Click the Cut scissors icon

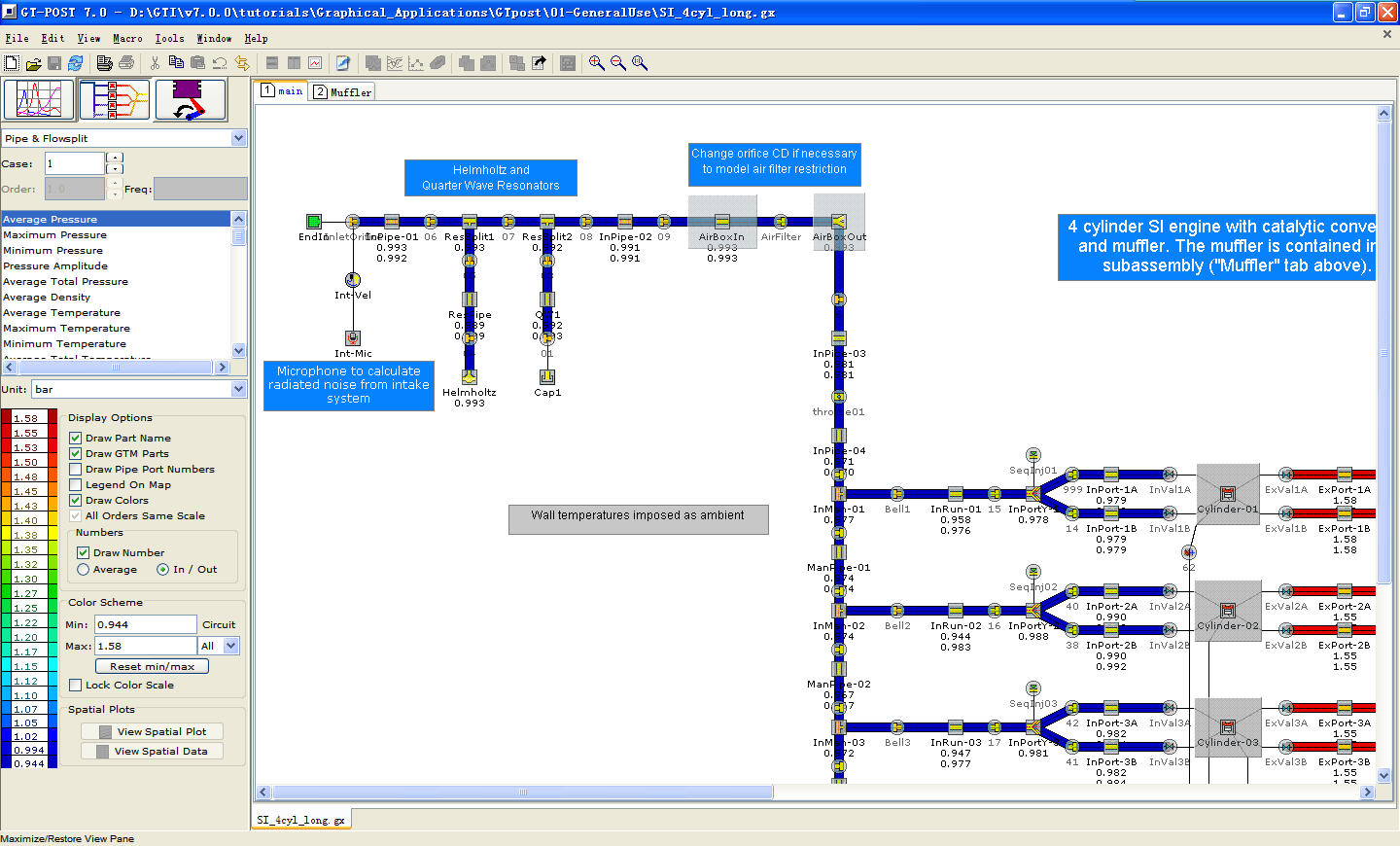[155, 63]
